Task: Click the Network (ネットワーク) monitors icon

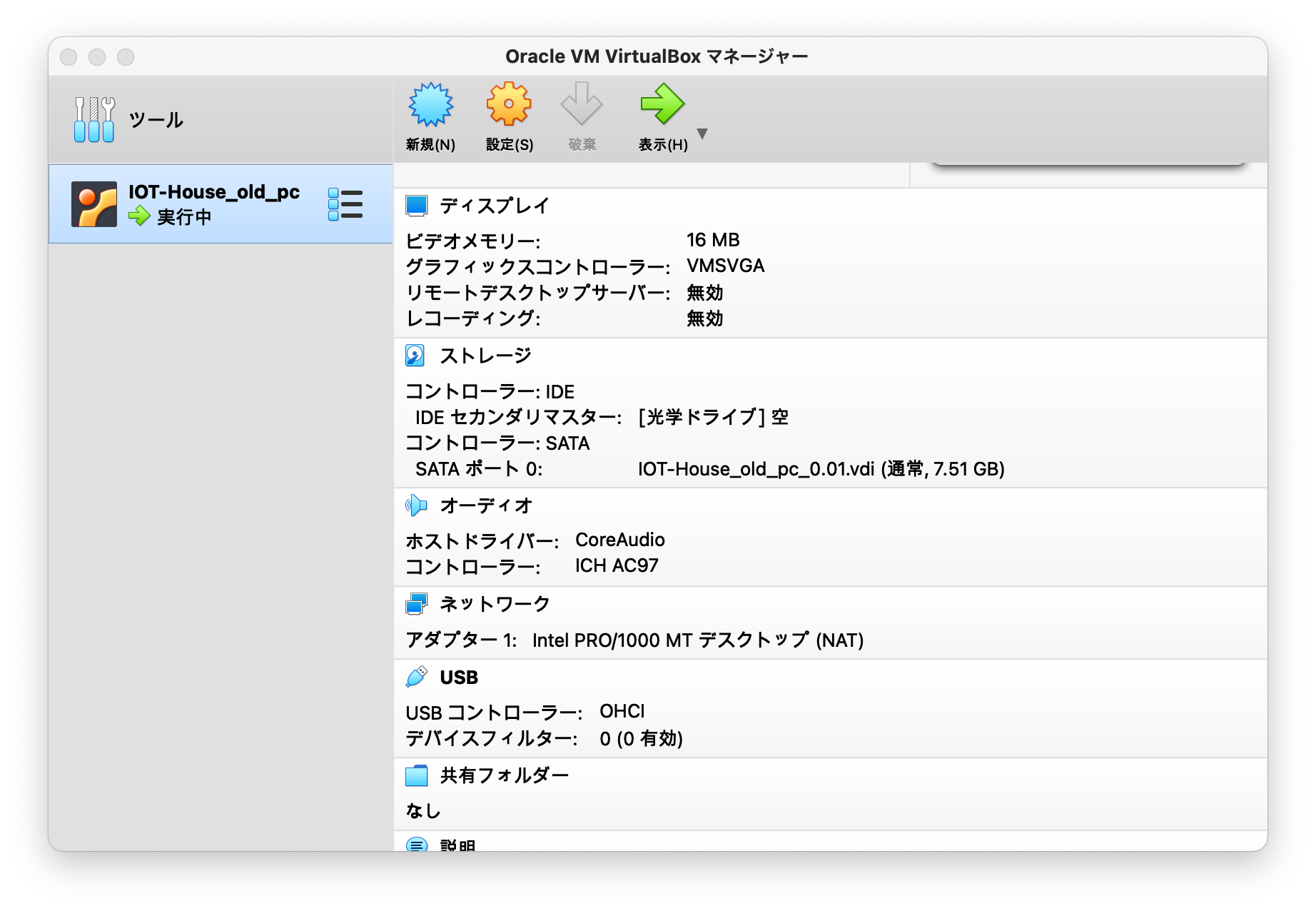Action: pyautogui.click(x=417, y=604)
